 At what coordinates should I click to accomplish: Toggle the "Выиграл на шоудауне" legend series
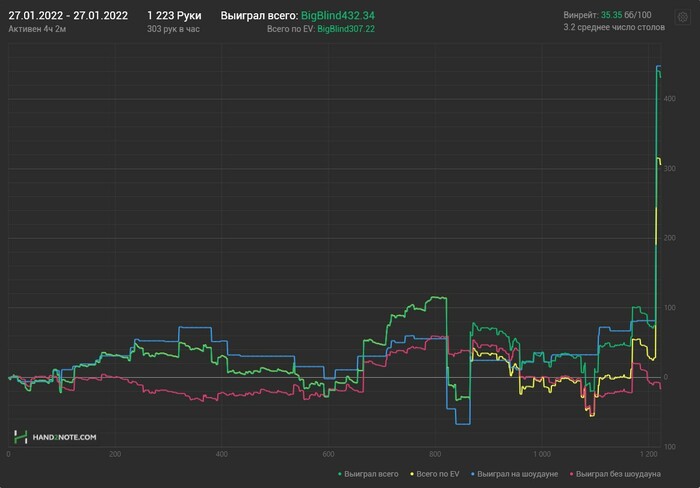pos(514,474)
